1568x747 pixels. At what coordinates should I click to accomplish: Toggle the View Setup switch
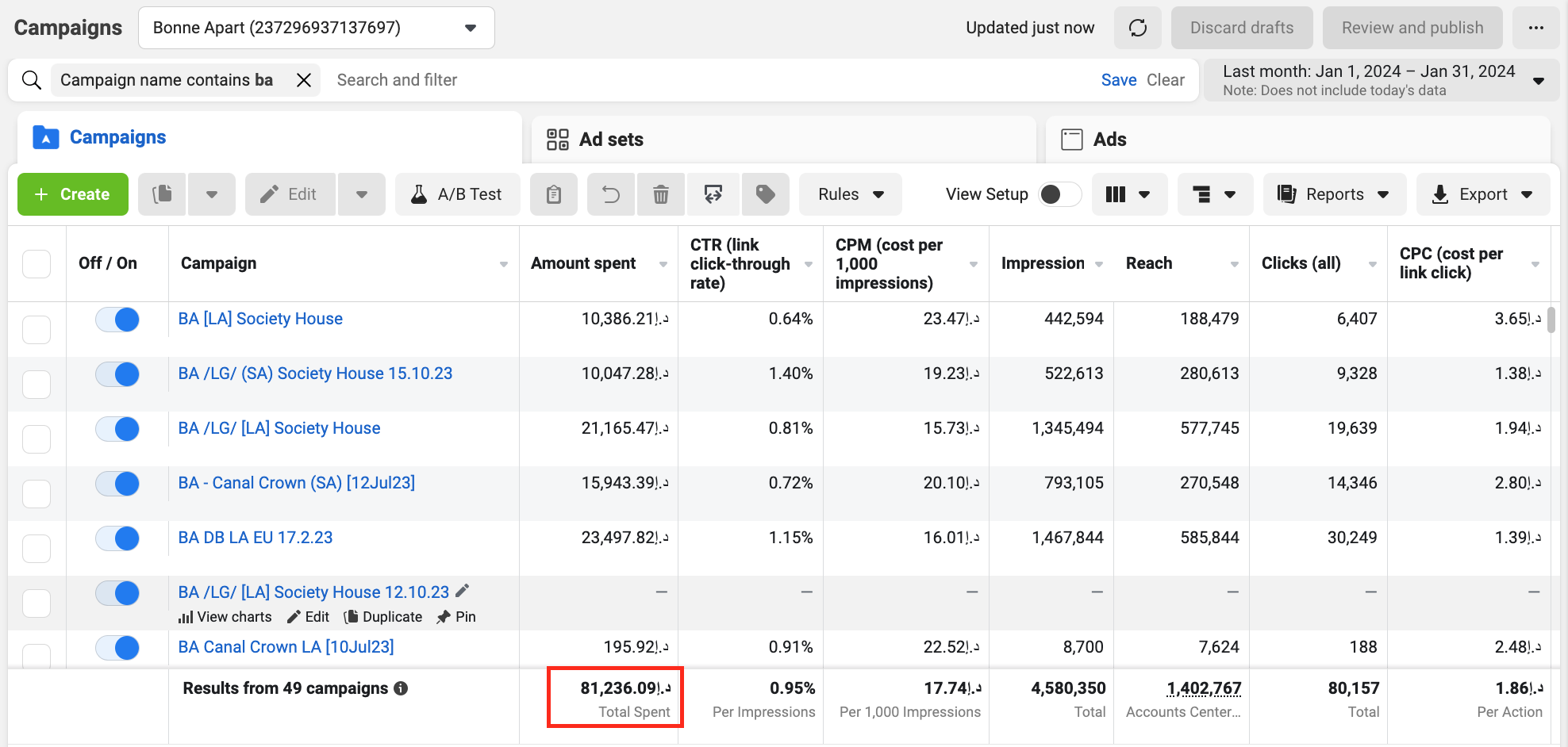tap(1059, 194)
